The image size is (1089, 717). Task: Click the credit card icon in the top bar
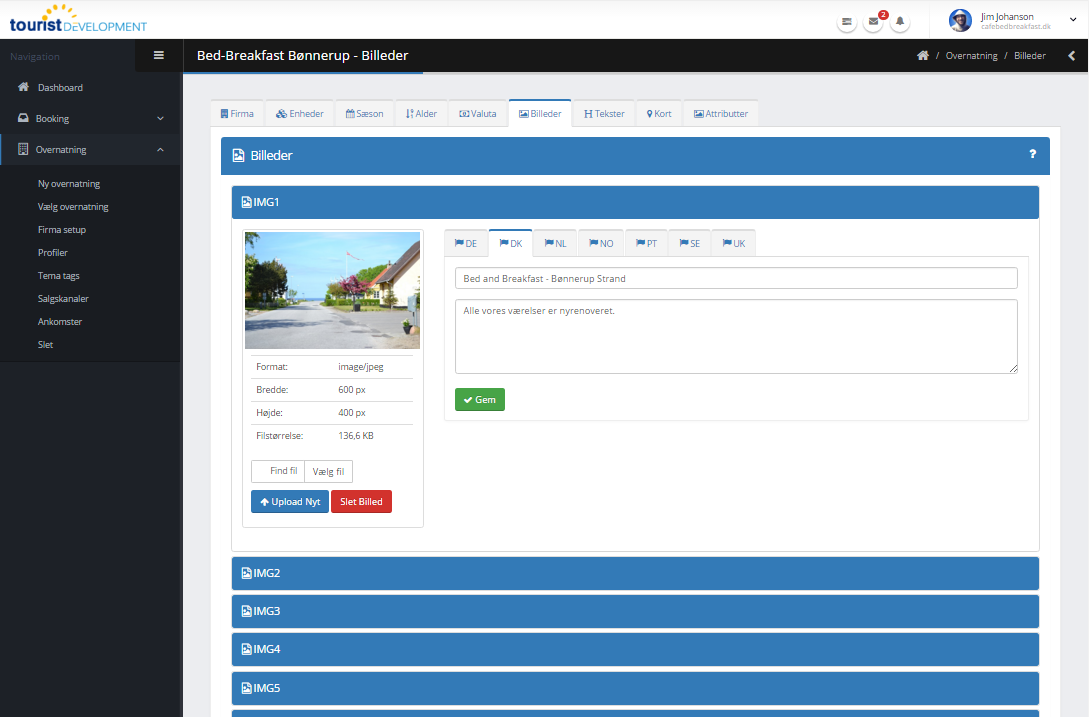847,21
